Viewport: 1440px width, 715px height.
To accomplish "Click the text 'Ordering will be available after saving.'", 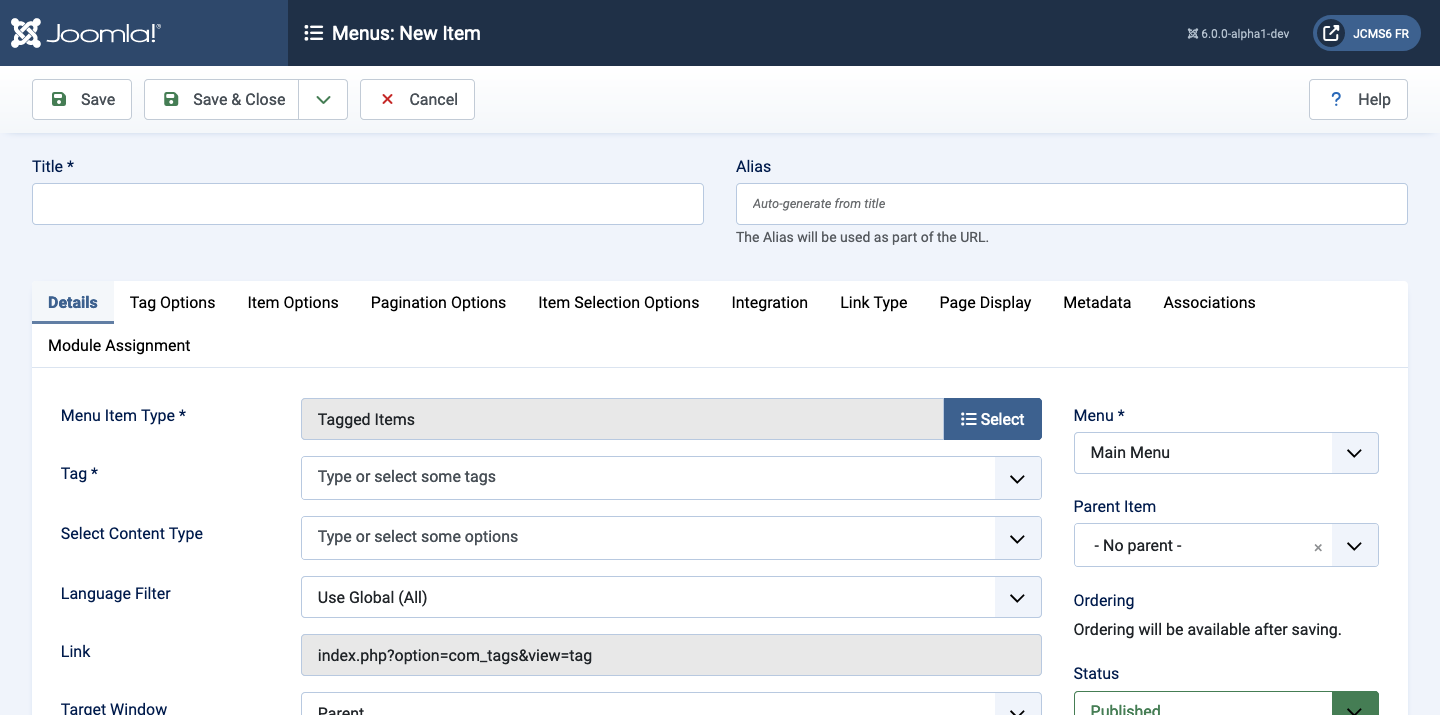I will tap(1207, 629).
